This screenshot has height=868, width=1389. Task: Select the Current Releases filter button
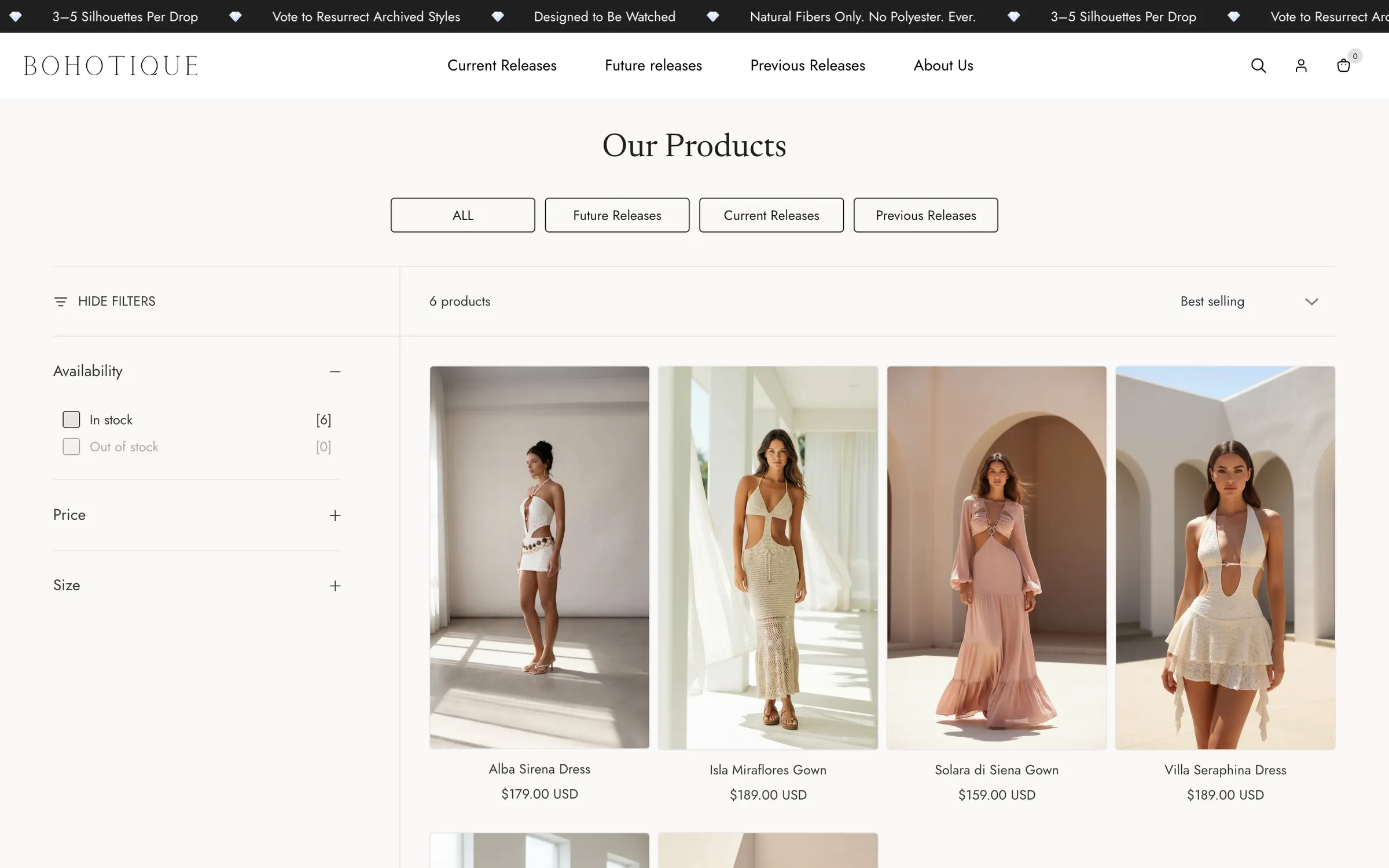[x=771, y=215]
